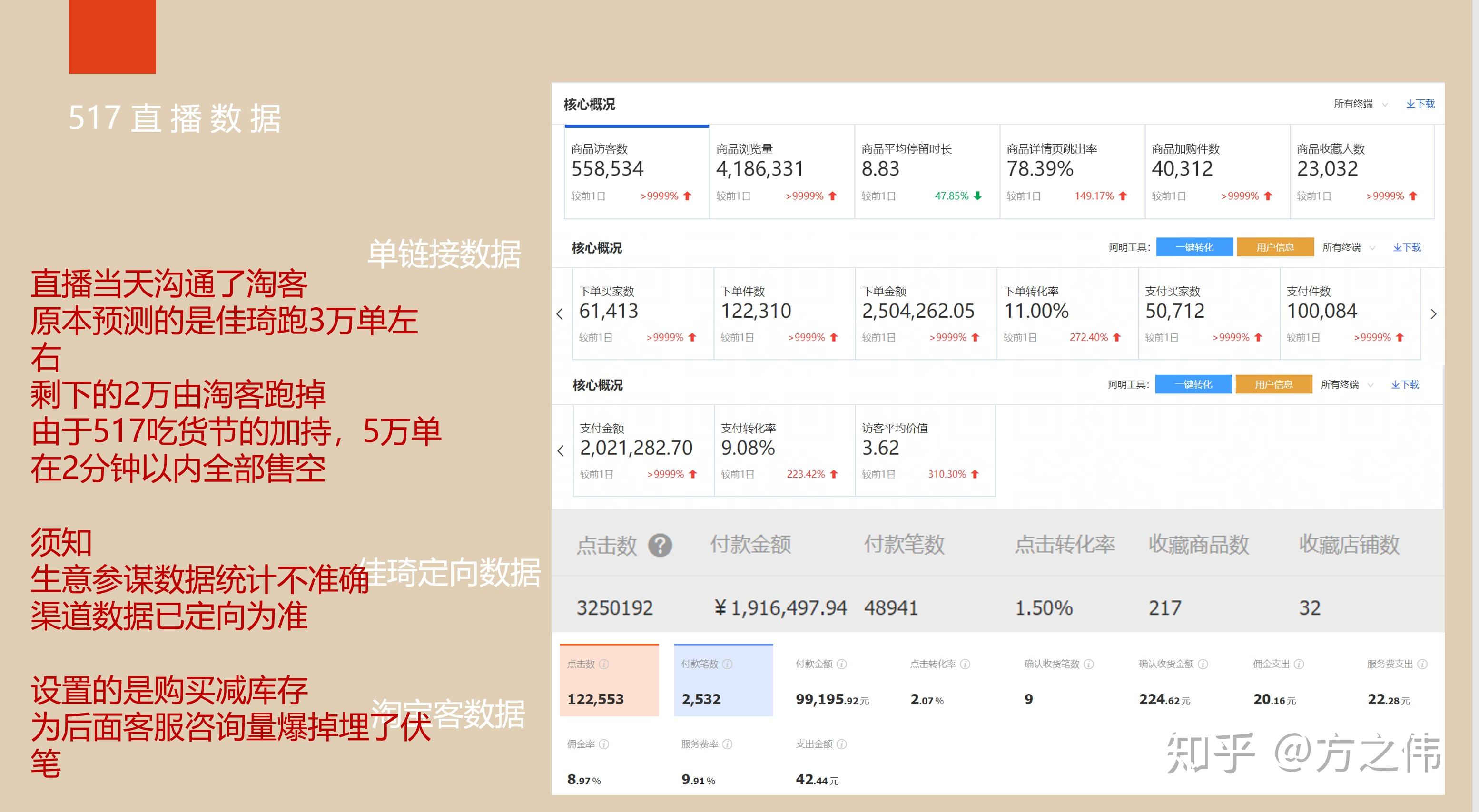The image size is (1479, 812).
Task: Expand 所有终端 dropdown in third 核心概况 section
Action: pos(1346,384)
